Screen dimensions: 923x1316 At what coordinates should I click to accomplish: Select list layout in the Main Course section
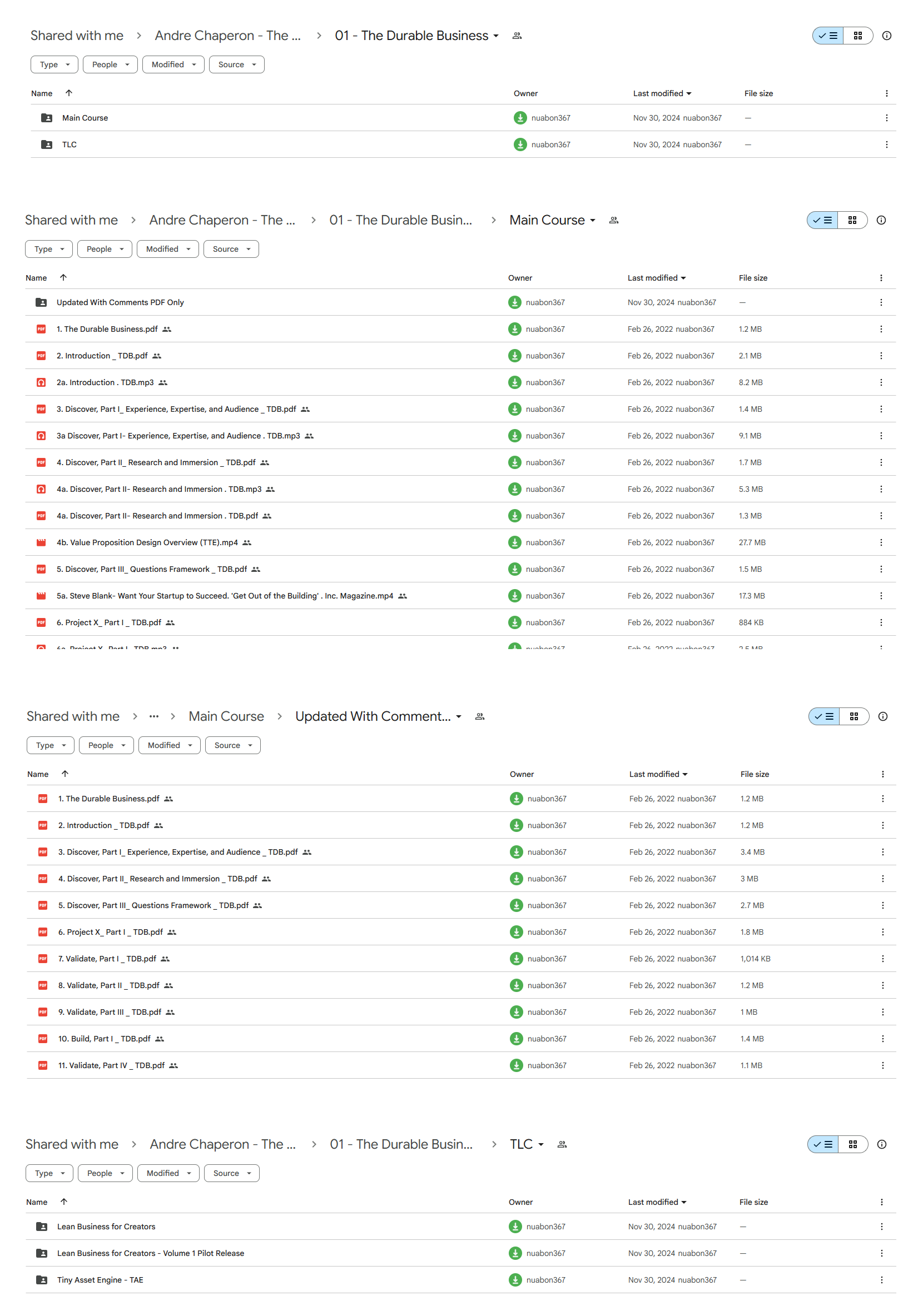pyautogui.click(x=822, y=220)
